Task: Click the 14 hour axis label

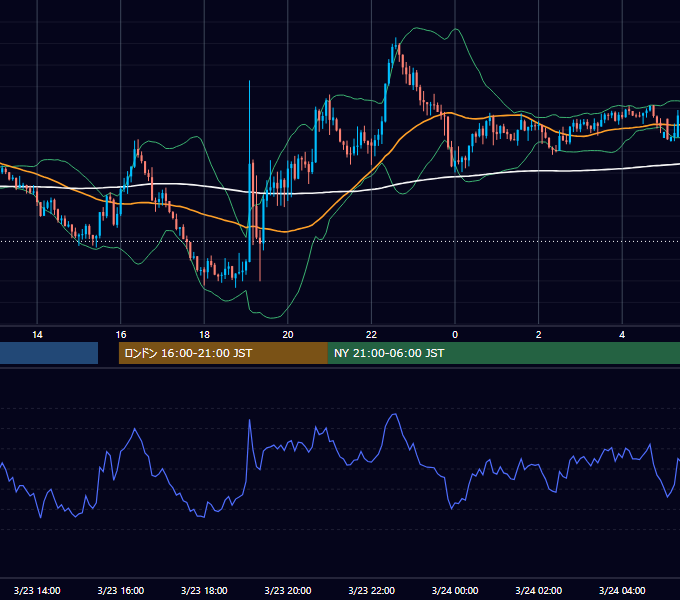Action: pyautogui.click(x=37, y=335)
